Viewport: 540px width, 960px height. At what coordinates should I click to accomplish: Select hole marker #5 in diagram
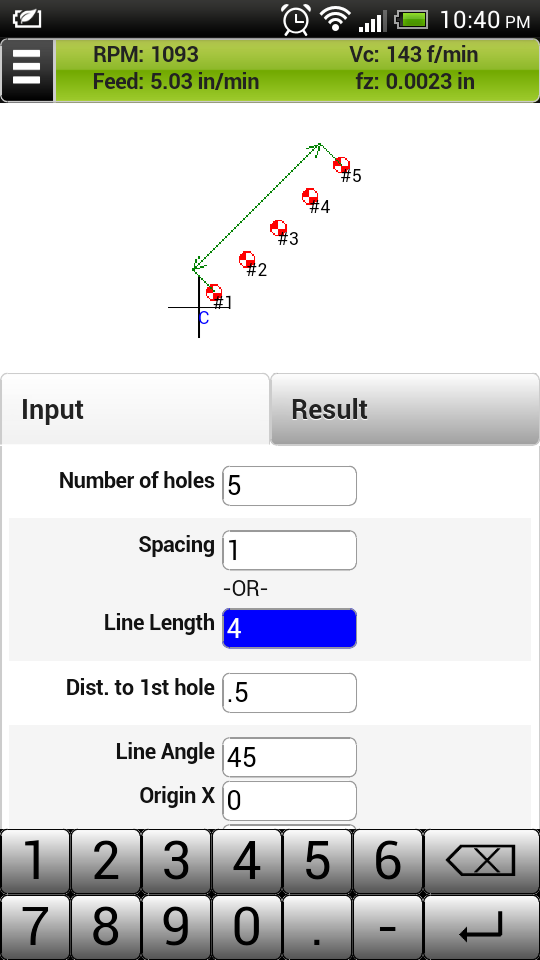point(341,165)
